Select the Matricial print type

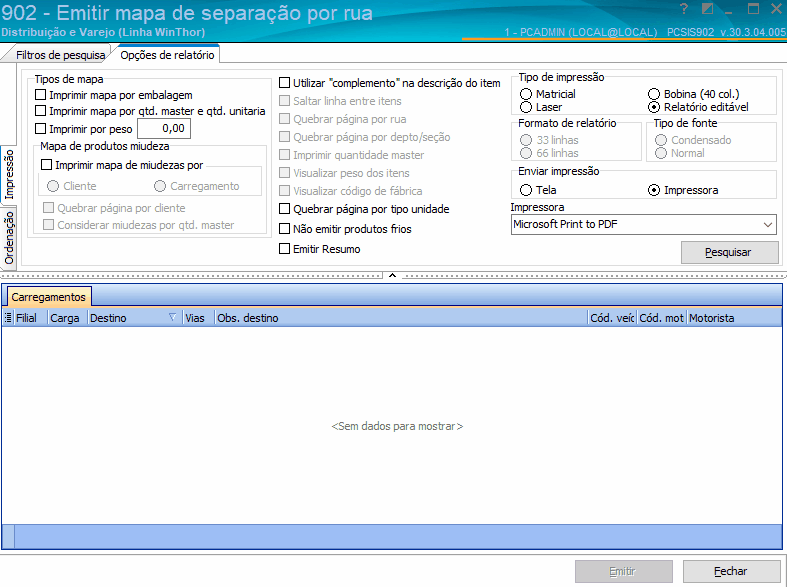(x=526, y=94)
